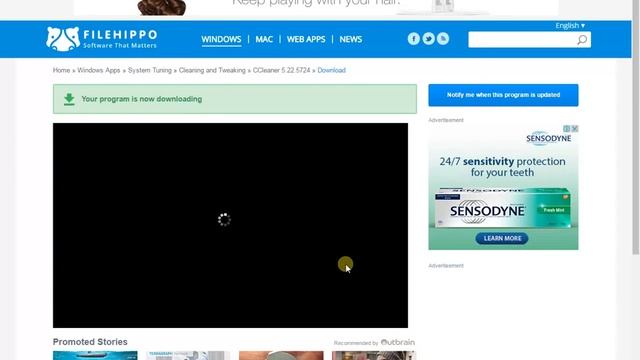The width and height of the screenshot is (640, 360).
Task: Click the top hair banner advertisement
Action: [x=316, y=8]
